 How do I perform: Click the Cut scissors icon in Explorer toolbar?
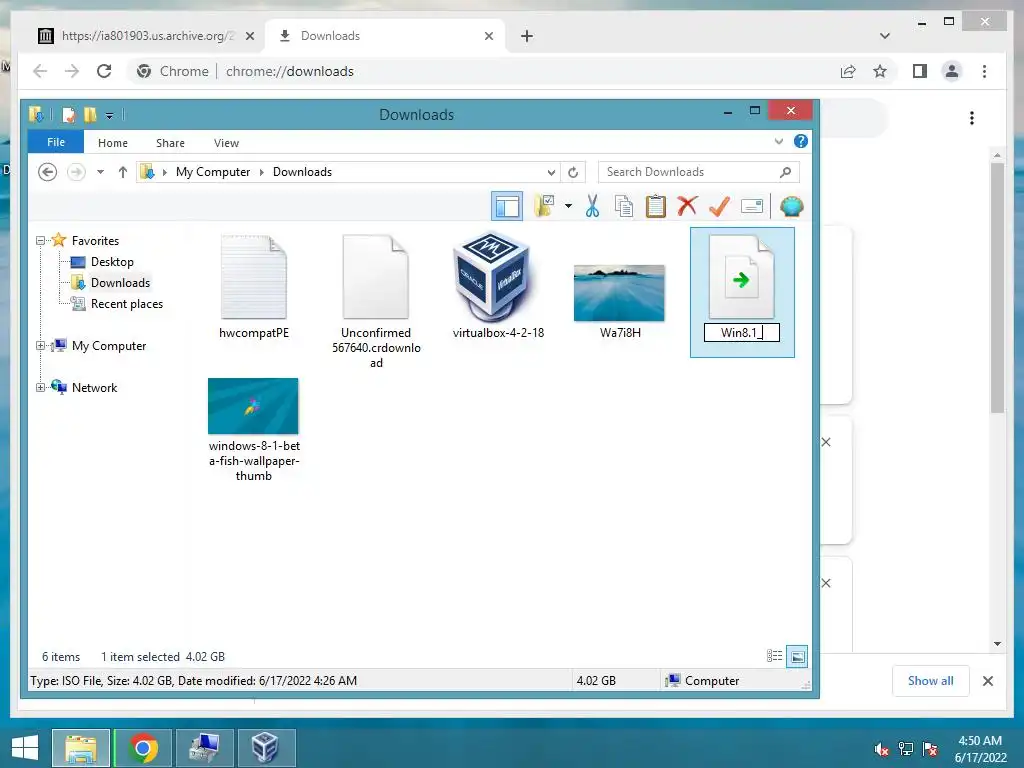592,206
